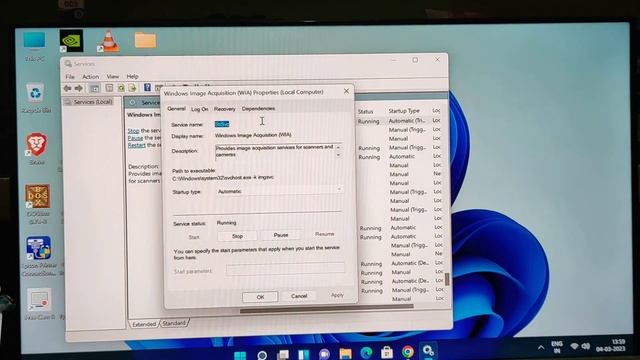The width and height of the screenshot is (640, 360).
Task: Open the clock showing 13:59
Action: (611, 345)
